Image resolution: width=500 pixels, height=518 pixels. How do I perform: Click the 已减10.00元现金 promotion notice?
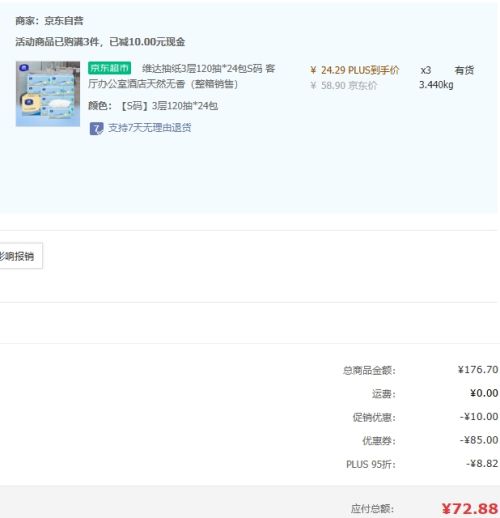[147, 42]
